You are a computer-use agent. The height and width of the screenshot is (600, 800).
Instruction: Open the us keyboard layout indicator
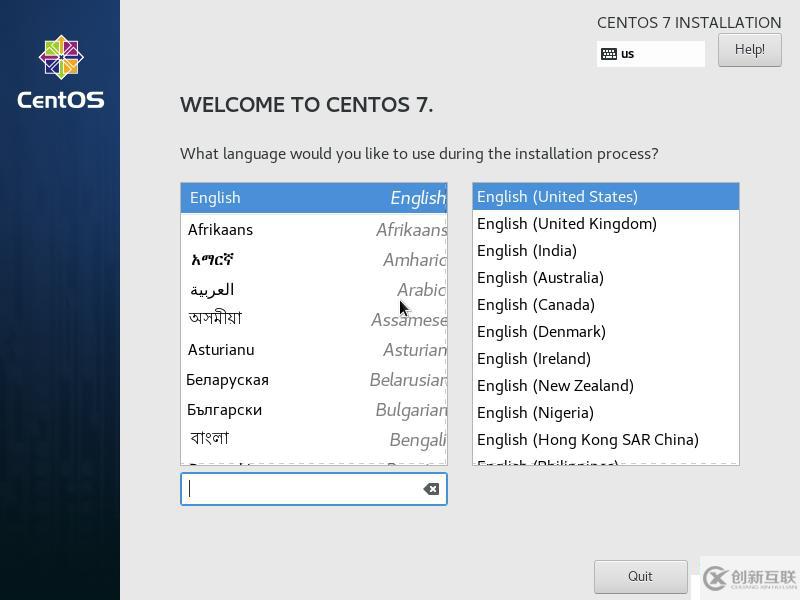(651, 54)
